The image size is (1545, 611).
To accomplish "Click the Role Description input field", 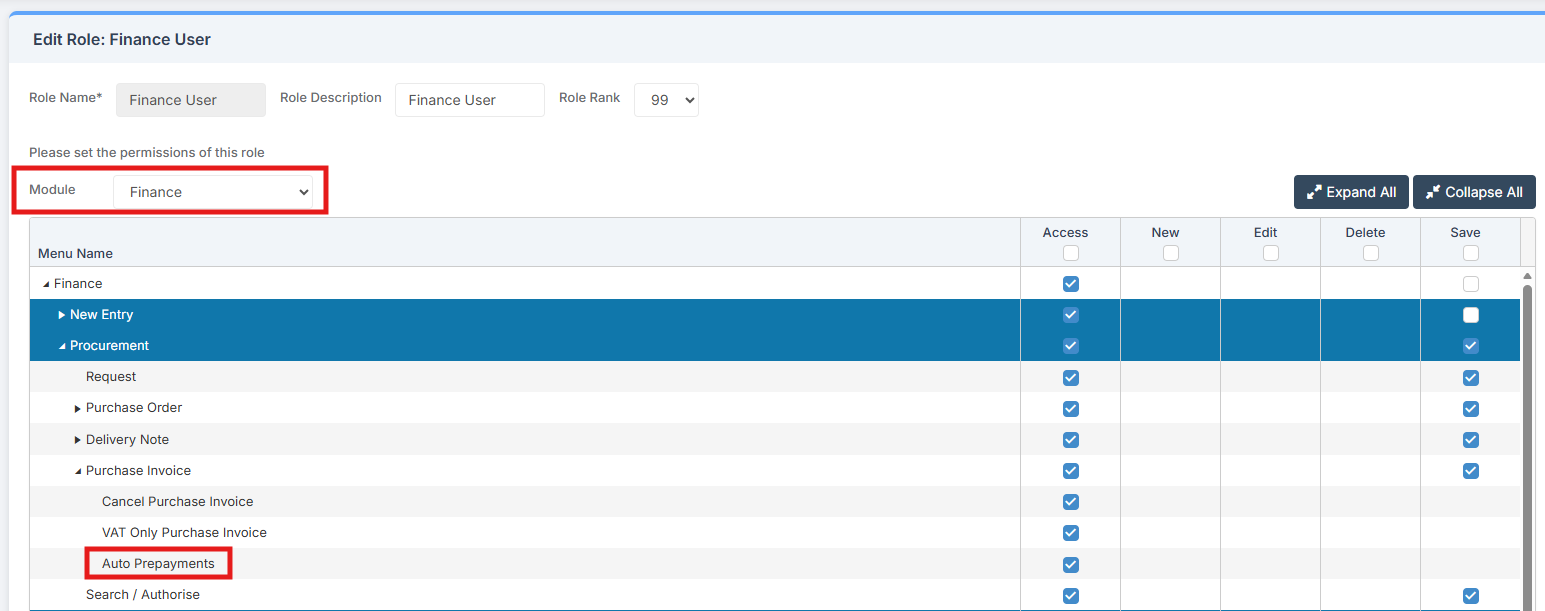I will (469, 100).
